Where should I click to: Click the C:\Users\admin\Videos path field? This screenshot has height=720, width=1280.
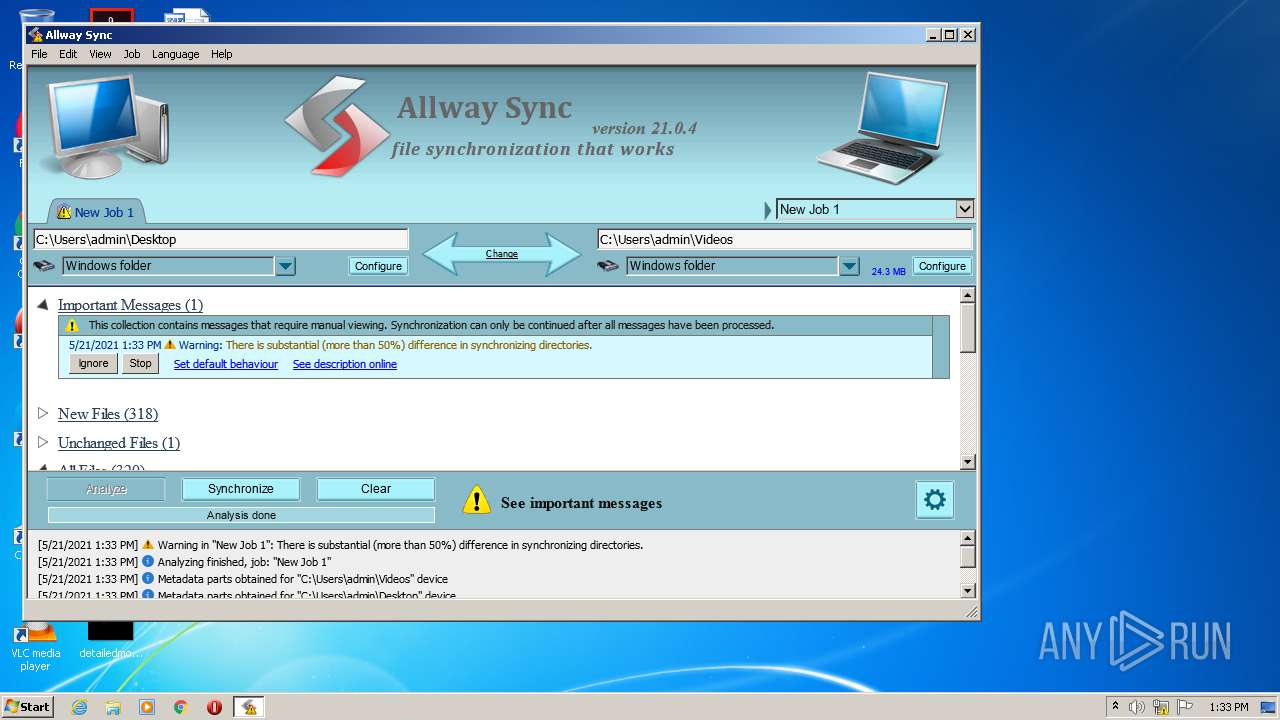point(785,239)
